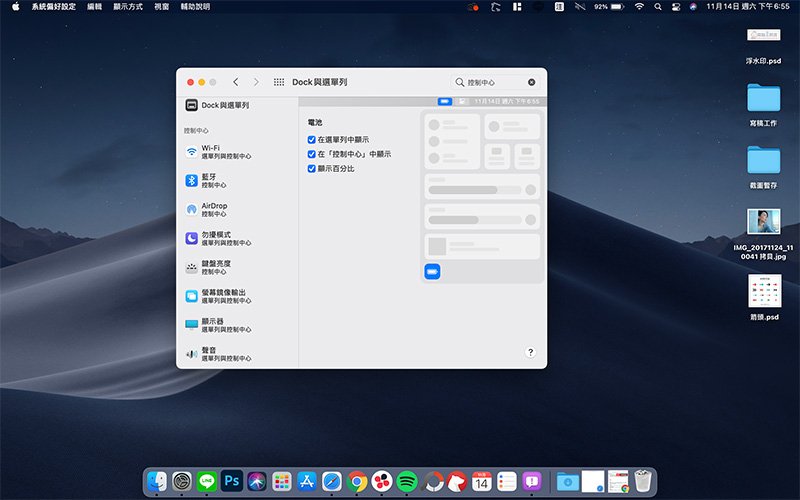Uncheck 顯示百分比 checkbox

pyautogui.click(x=312, y=169)
